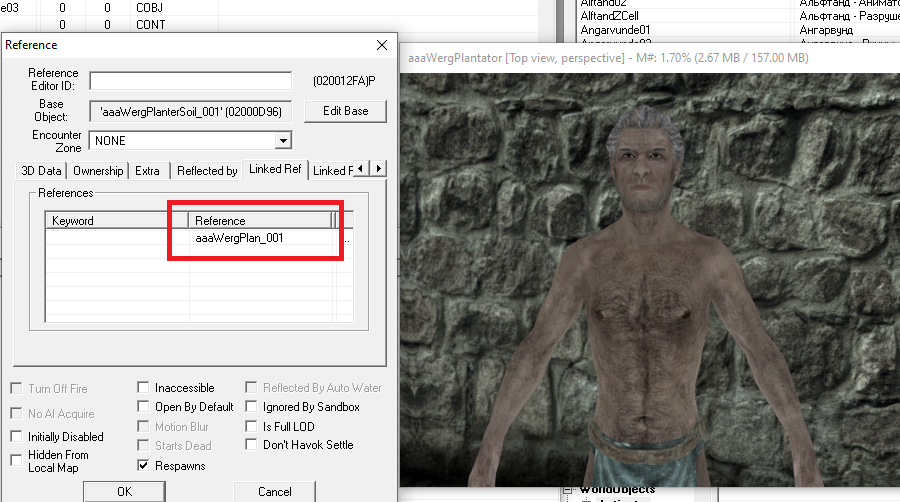Enable the Ignored By Sandbox checkbox
The width and height of the screenshot is (900, 502).
251,406
